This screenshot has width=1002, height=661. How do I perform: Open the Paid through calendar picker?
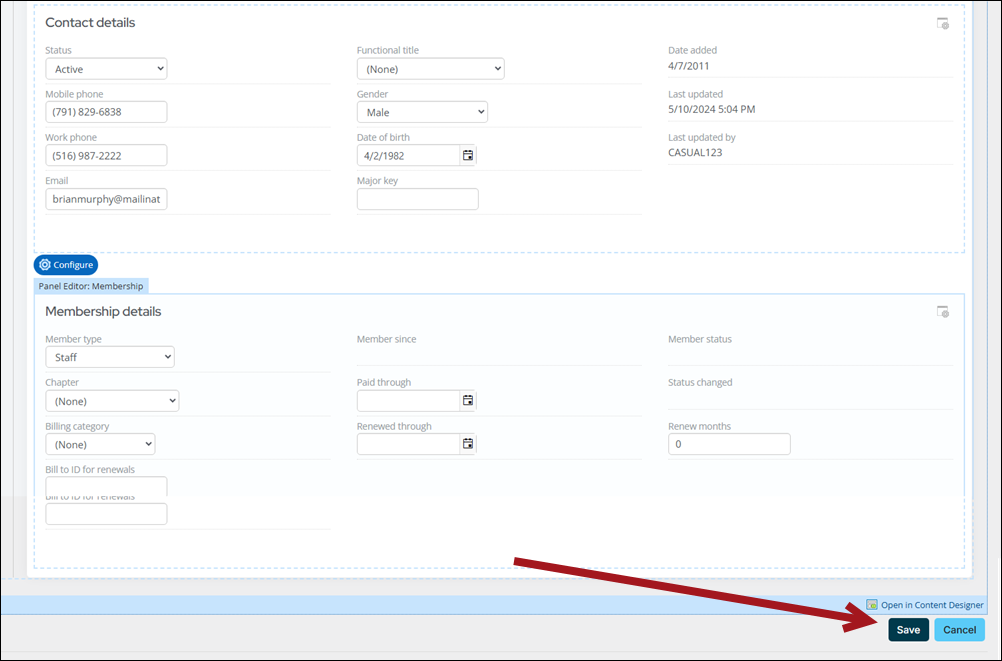coord(468,401)
